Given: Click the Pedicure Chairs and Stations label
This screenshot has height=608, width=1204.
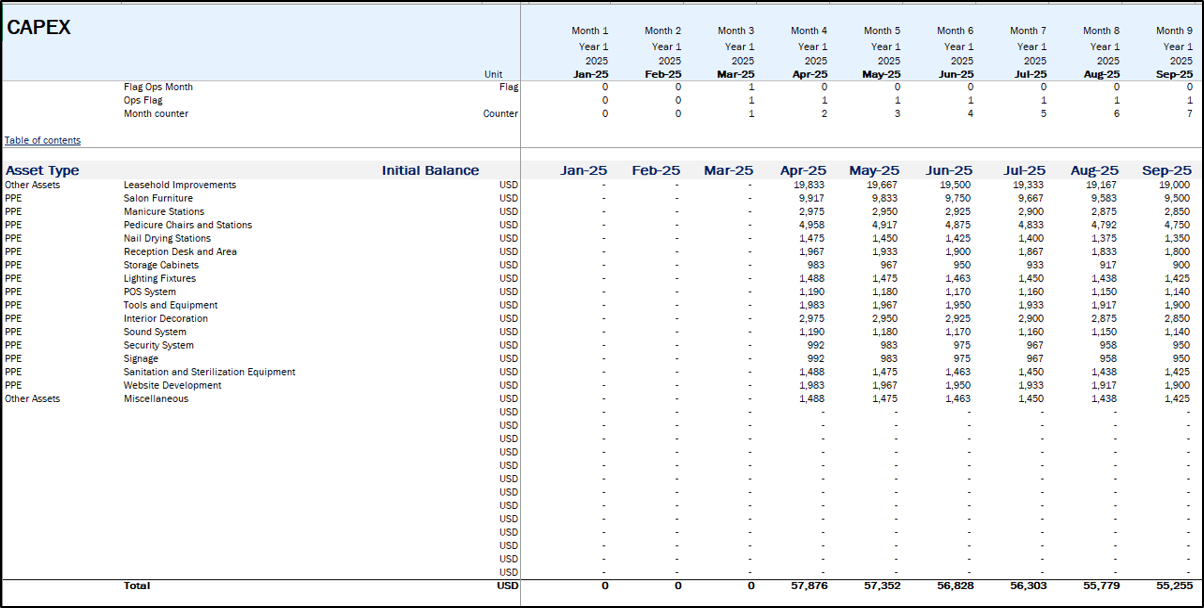Looking at the screenshot, I should [188, 225].
